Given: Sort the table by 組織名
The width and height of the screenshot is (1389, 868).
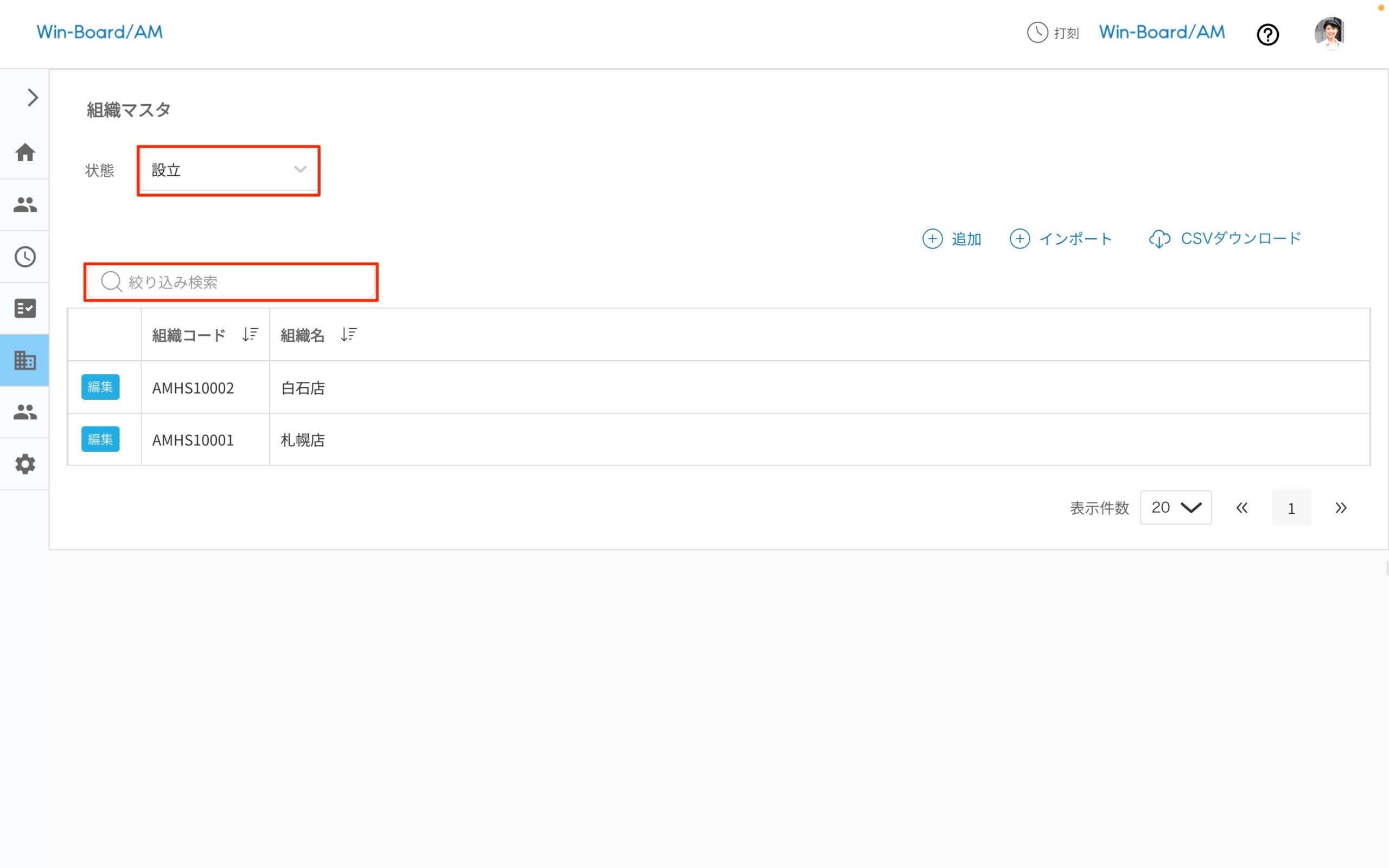Looking at the screenshot, I should tap(348, 334).
